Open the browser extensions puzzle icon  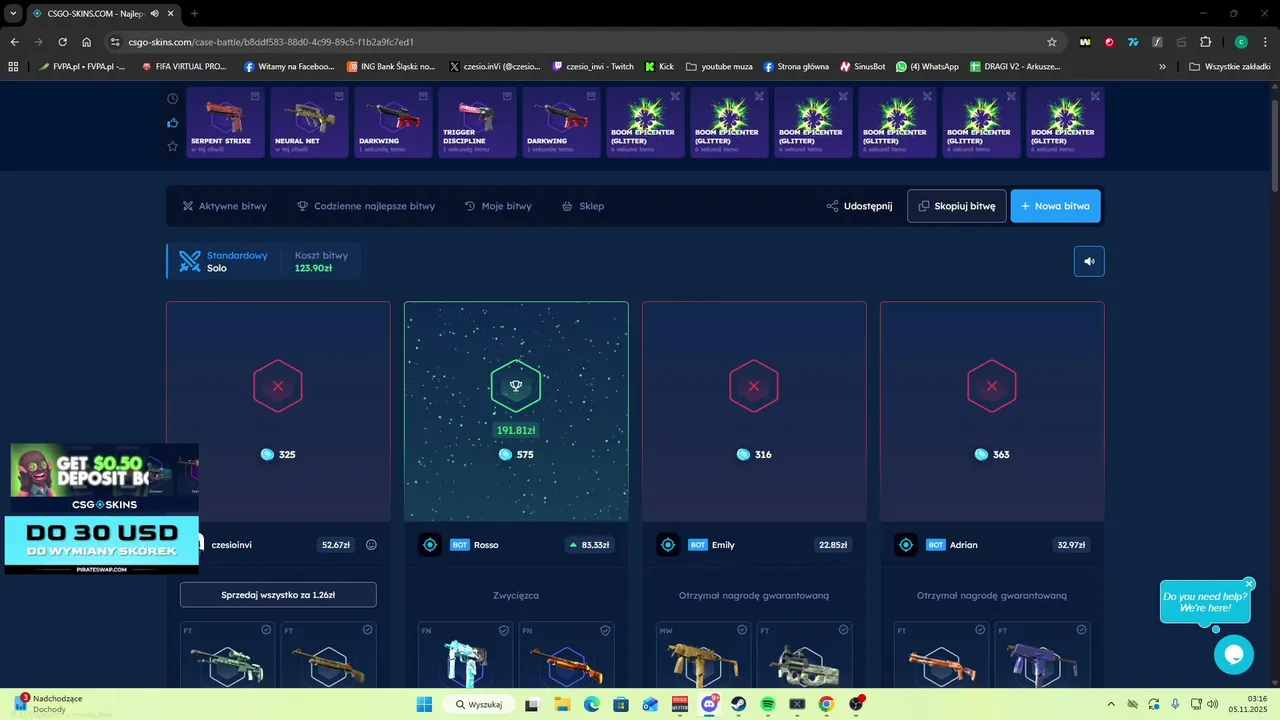pyautogui.click(x=1205, y=42)
